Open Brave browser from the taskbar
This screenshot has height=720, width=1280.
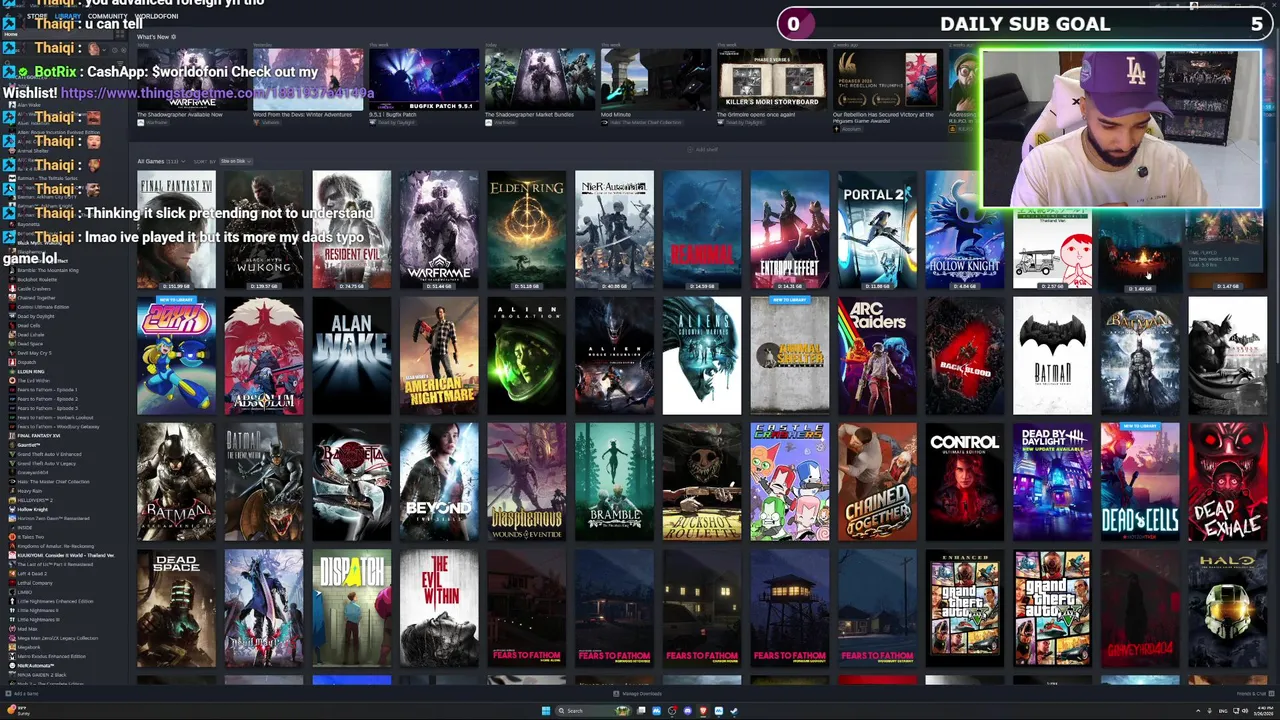click(702, 711)
